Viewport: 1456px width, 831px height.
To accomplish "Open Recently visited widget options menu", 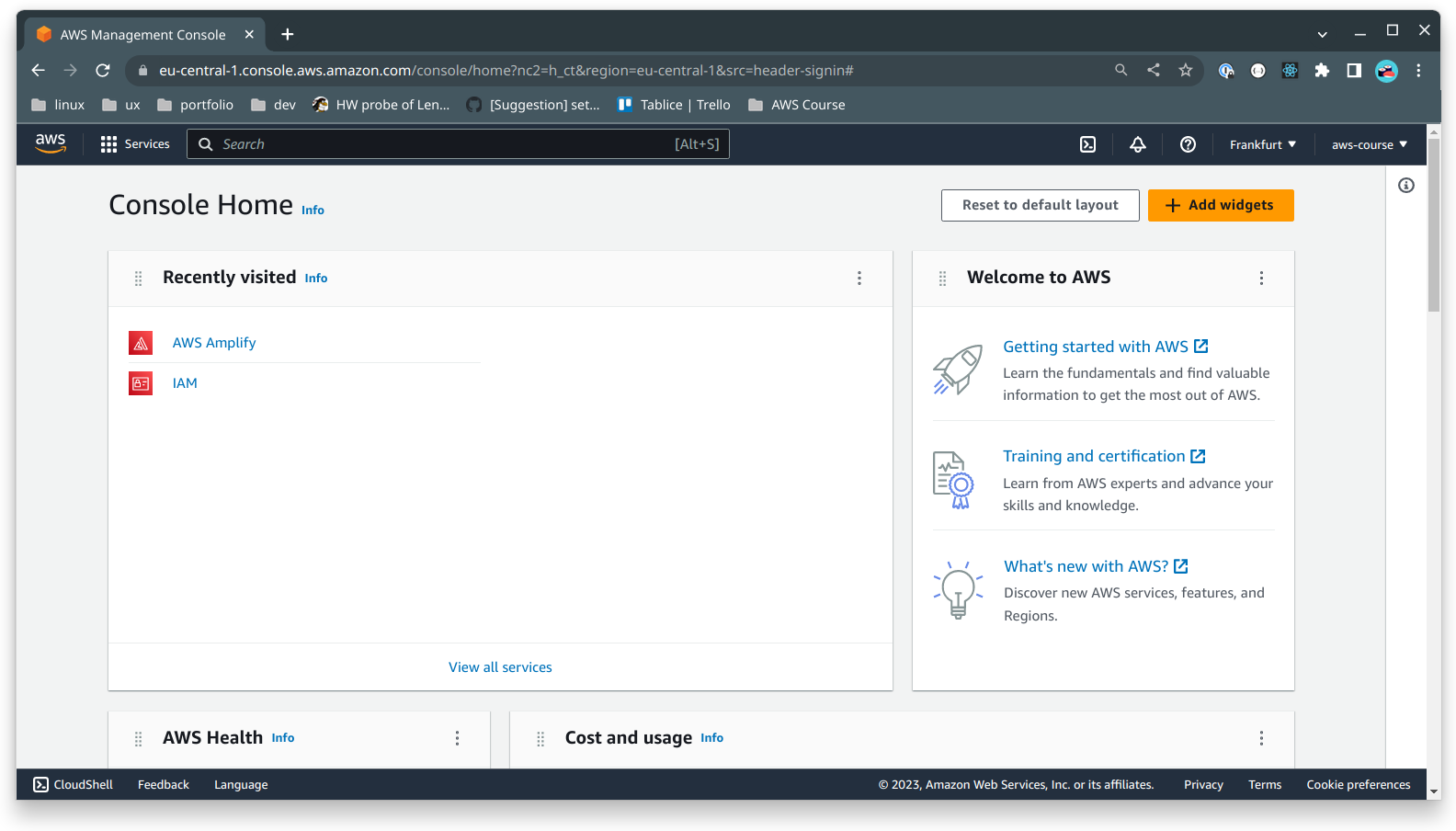I will click(859, 278).
